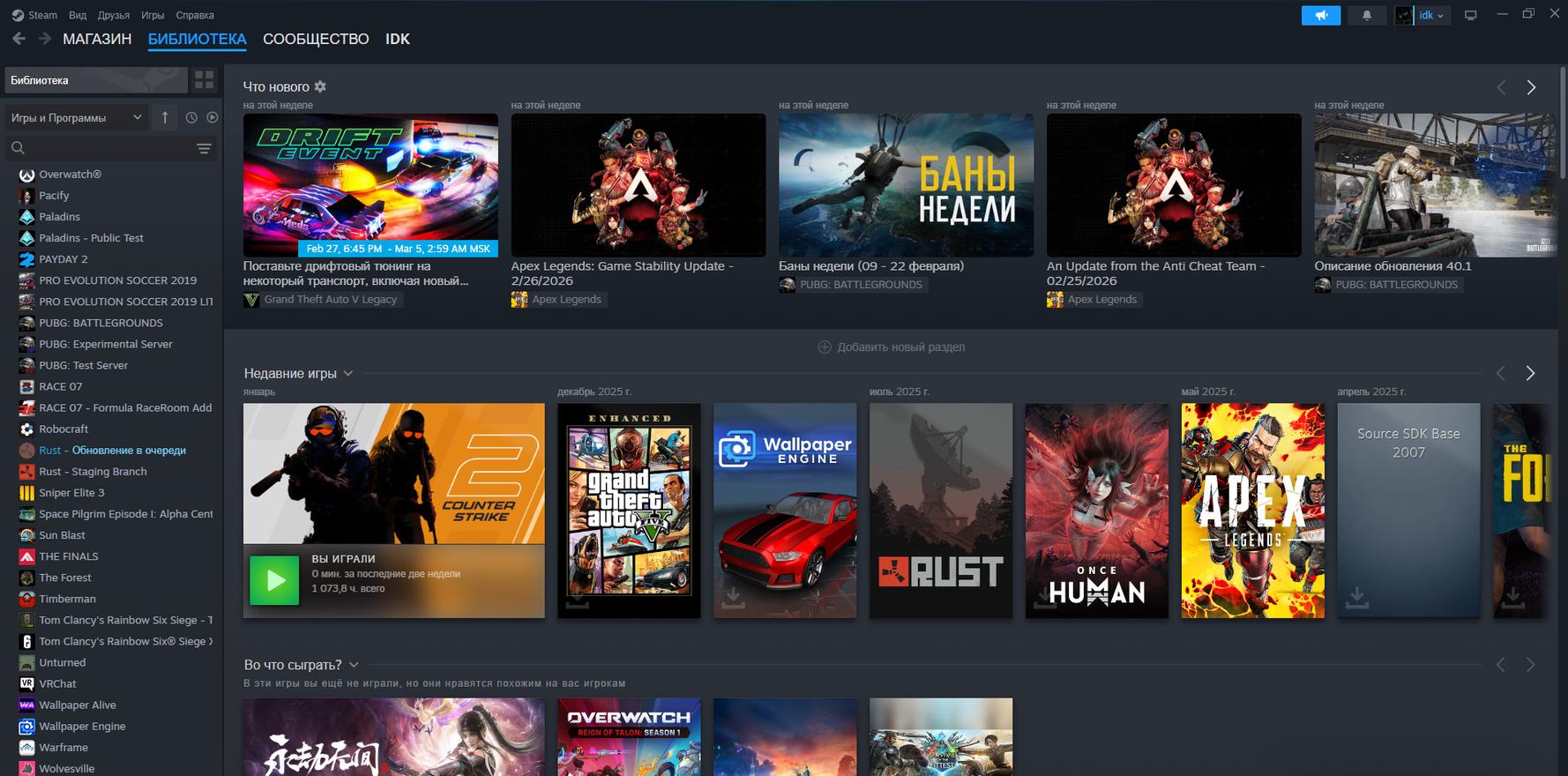
Task: Click the filter options icon in search bar
Action: tap(204, 148)
